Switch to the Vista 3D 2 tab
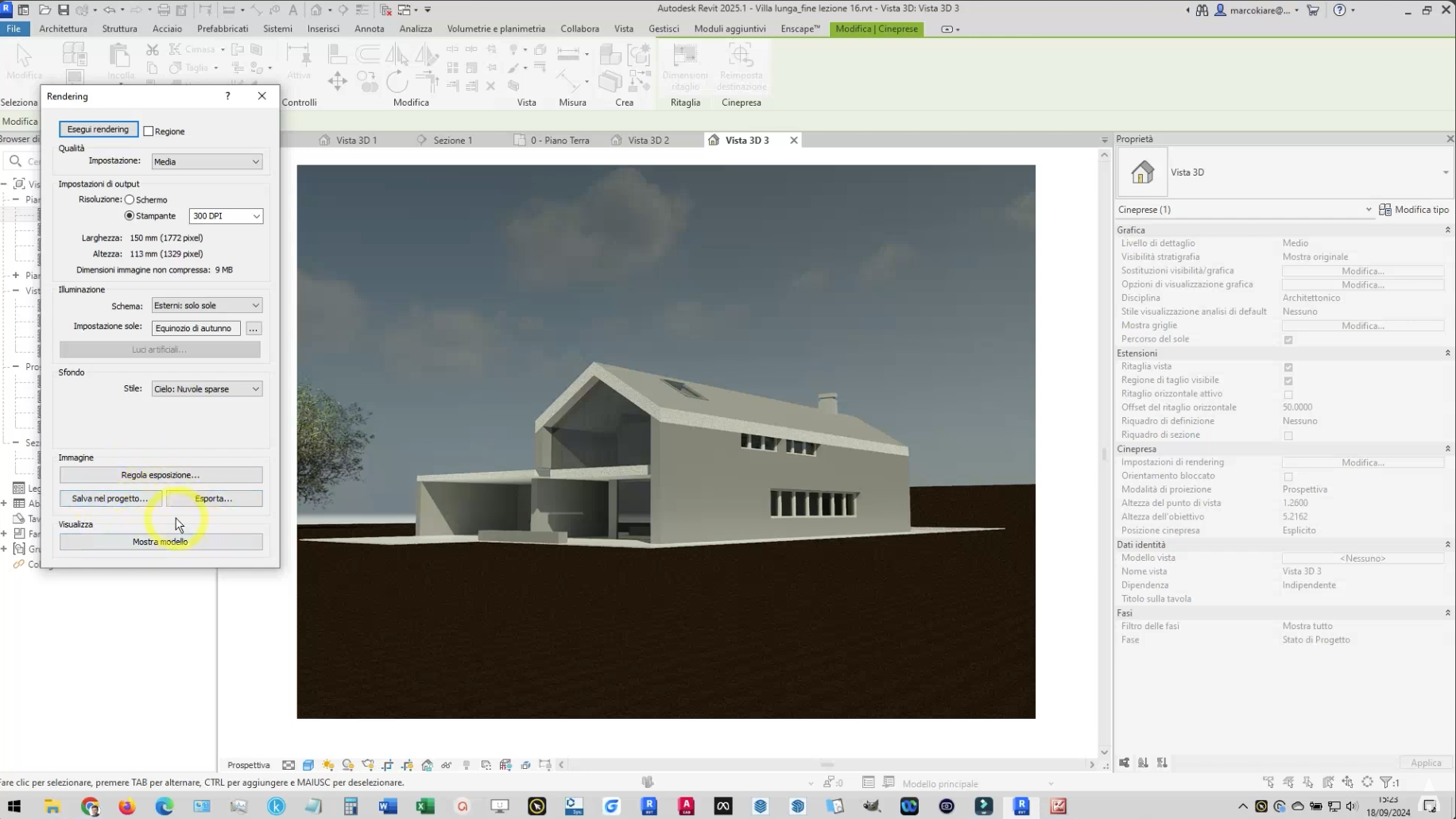This screenshot has height=819, width=1456. (648, 140)
